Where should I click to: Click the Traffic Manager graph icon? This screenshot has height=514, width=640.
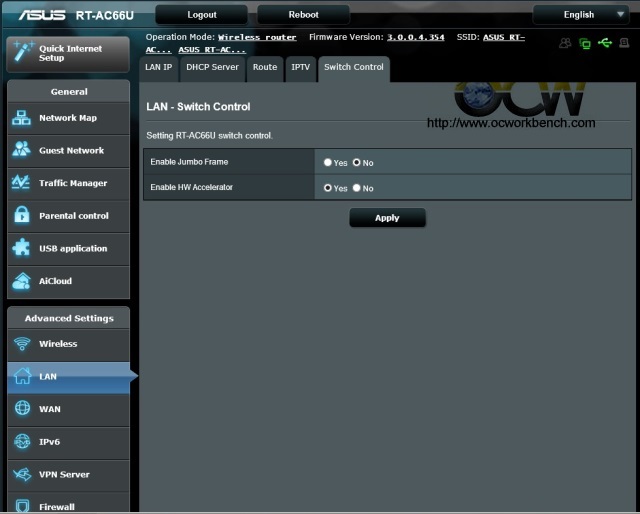click(x=21, y=182)
